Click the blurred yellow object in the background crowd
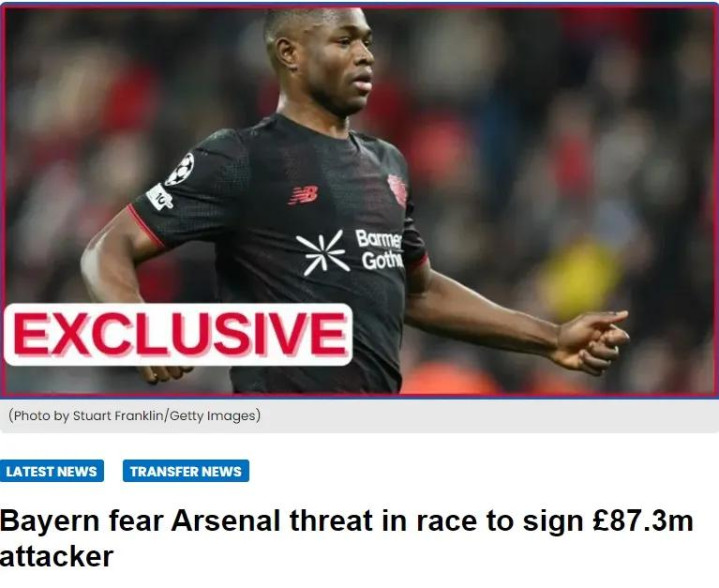Viewport: 719px width, 588px height. point(581,281)
